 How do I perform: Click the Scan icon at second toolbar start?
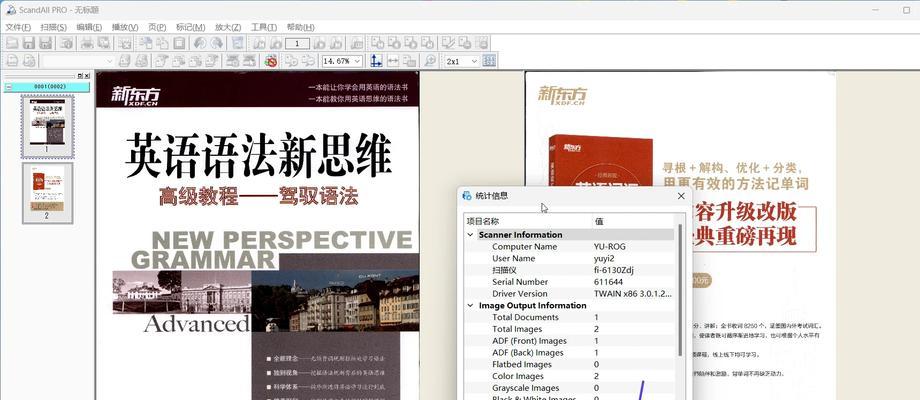12,61
